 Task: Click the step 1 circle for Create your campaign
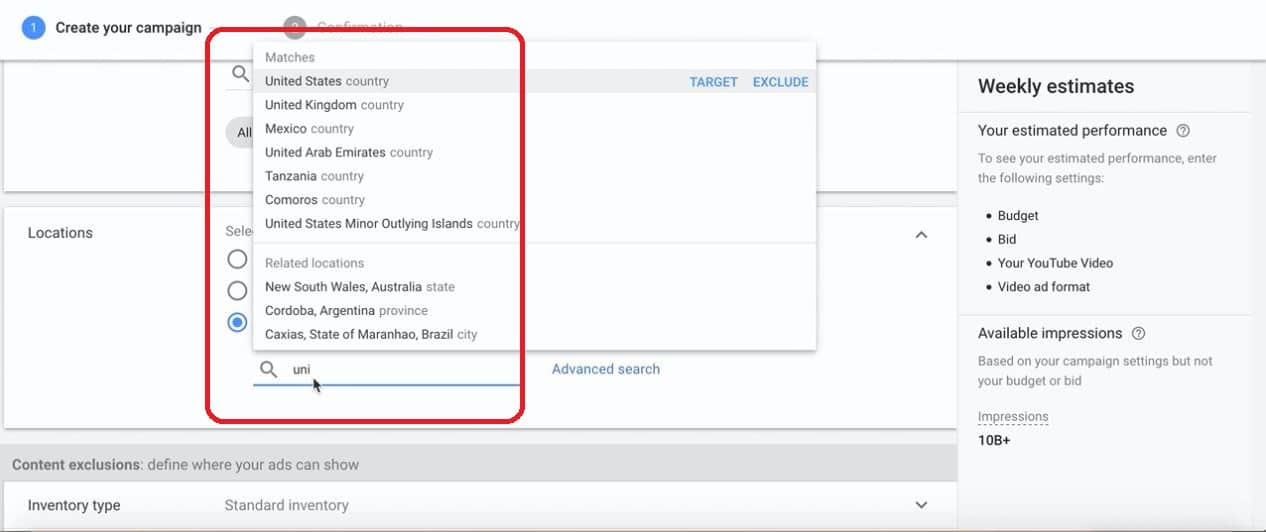(x=33, y=27)
